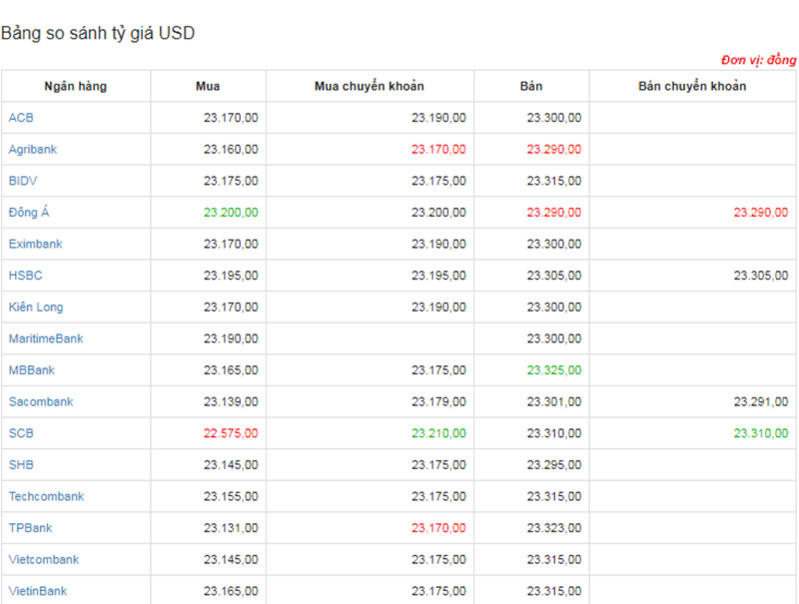This screenshot has width=799, height=604.
Task: Open the ACB bank link
Action: pos(21,118)
